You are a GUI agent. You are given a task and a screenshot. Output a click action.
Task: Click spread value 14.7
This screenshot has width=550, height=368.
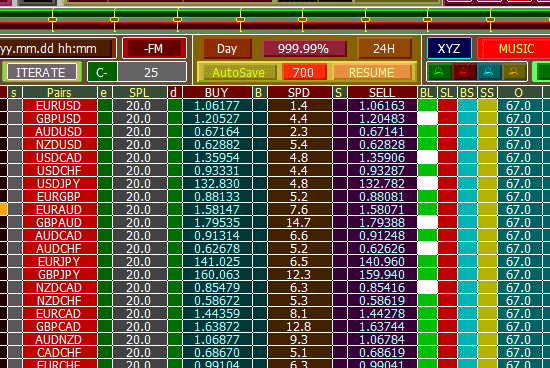pyautogui.click(x=299, y=222)
